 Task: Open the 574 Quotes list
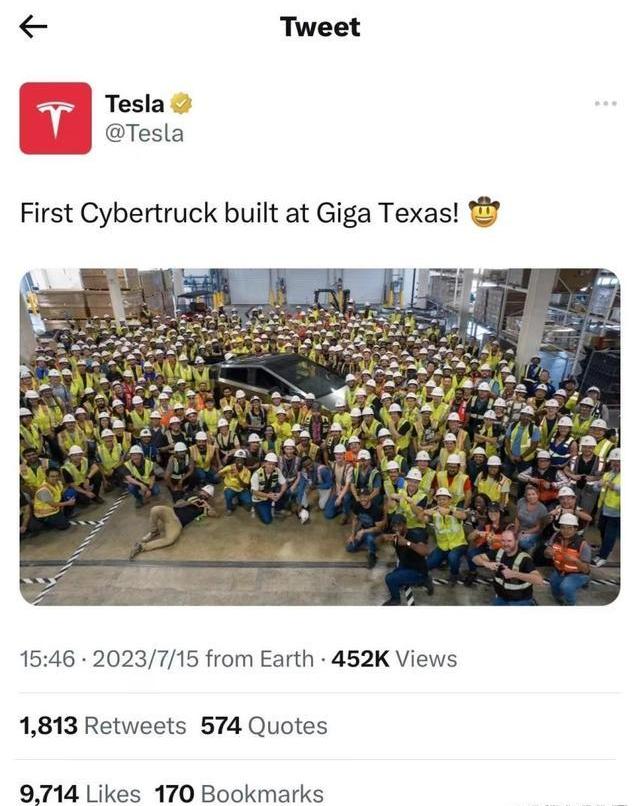coord(264,726)
